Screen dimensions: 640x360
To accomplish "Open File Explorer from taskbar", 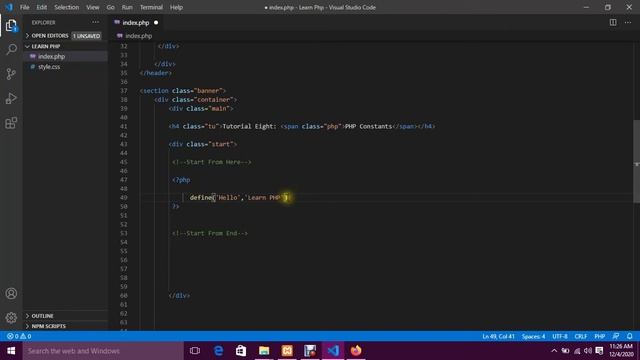I will click(264, 351).
